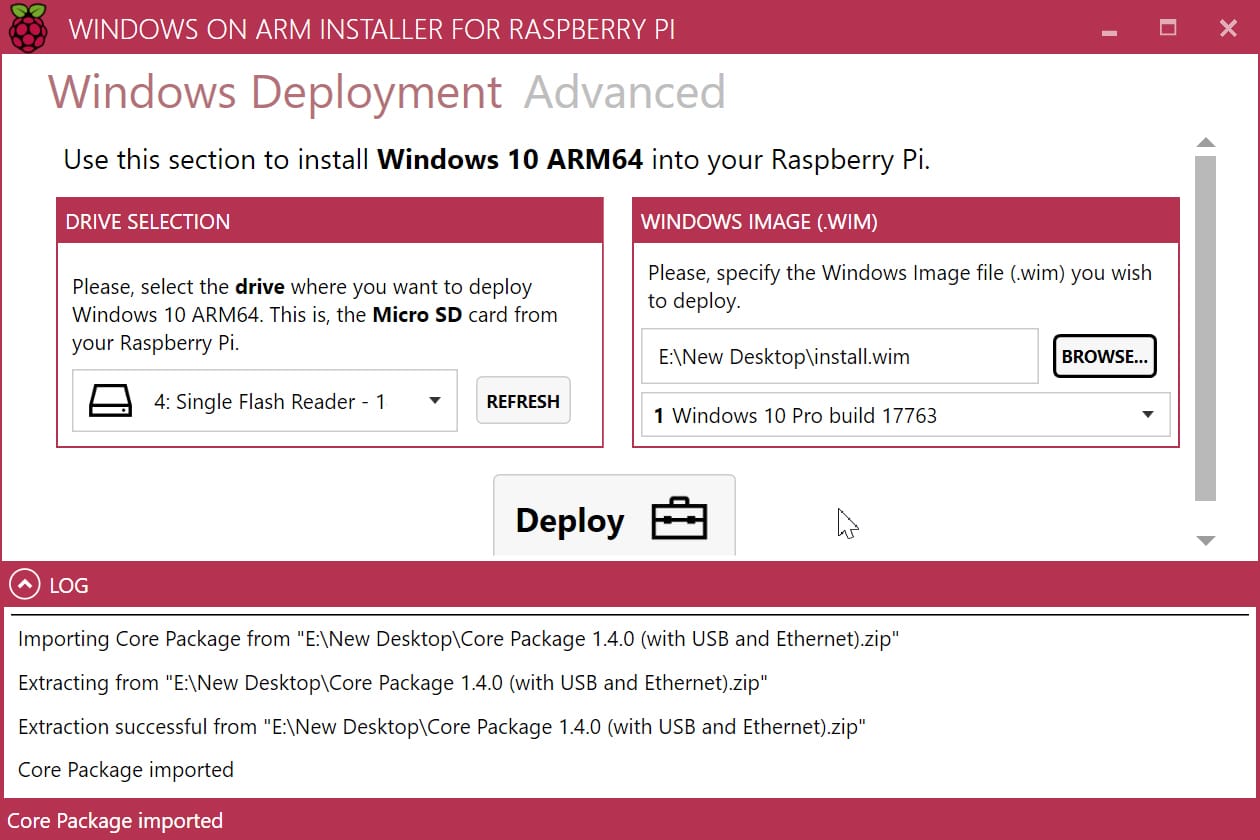Click the 'Importing Core Package from' log line
Viewport: 1260px width, 840px height.
point(458,638)
